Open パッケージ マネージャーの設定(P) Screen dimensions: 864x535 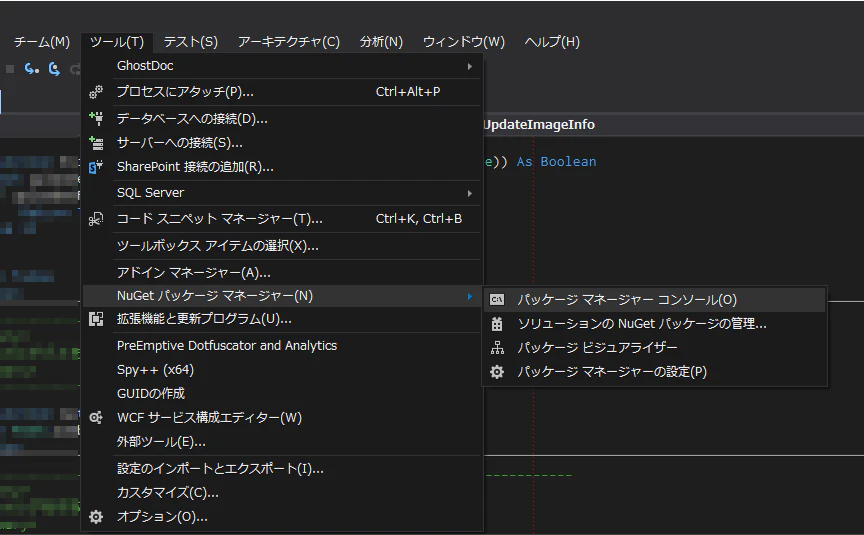click(655, 372)
